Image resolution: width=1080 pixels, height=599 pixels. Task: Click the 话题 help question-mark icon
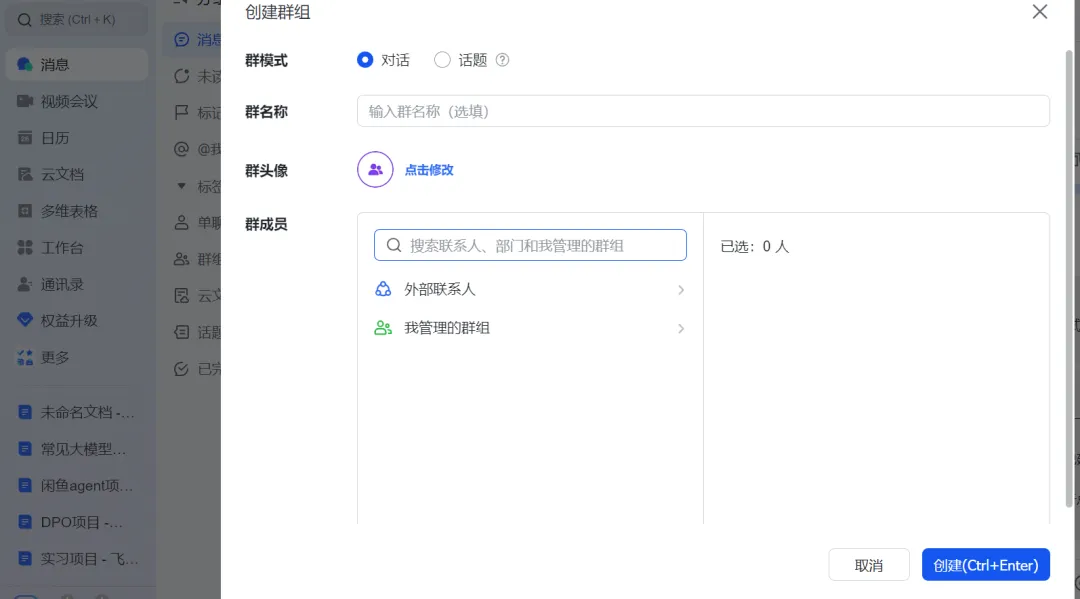click(x=503, y=60)
